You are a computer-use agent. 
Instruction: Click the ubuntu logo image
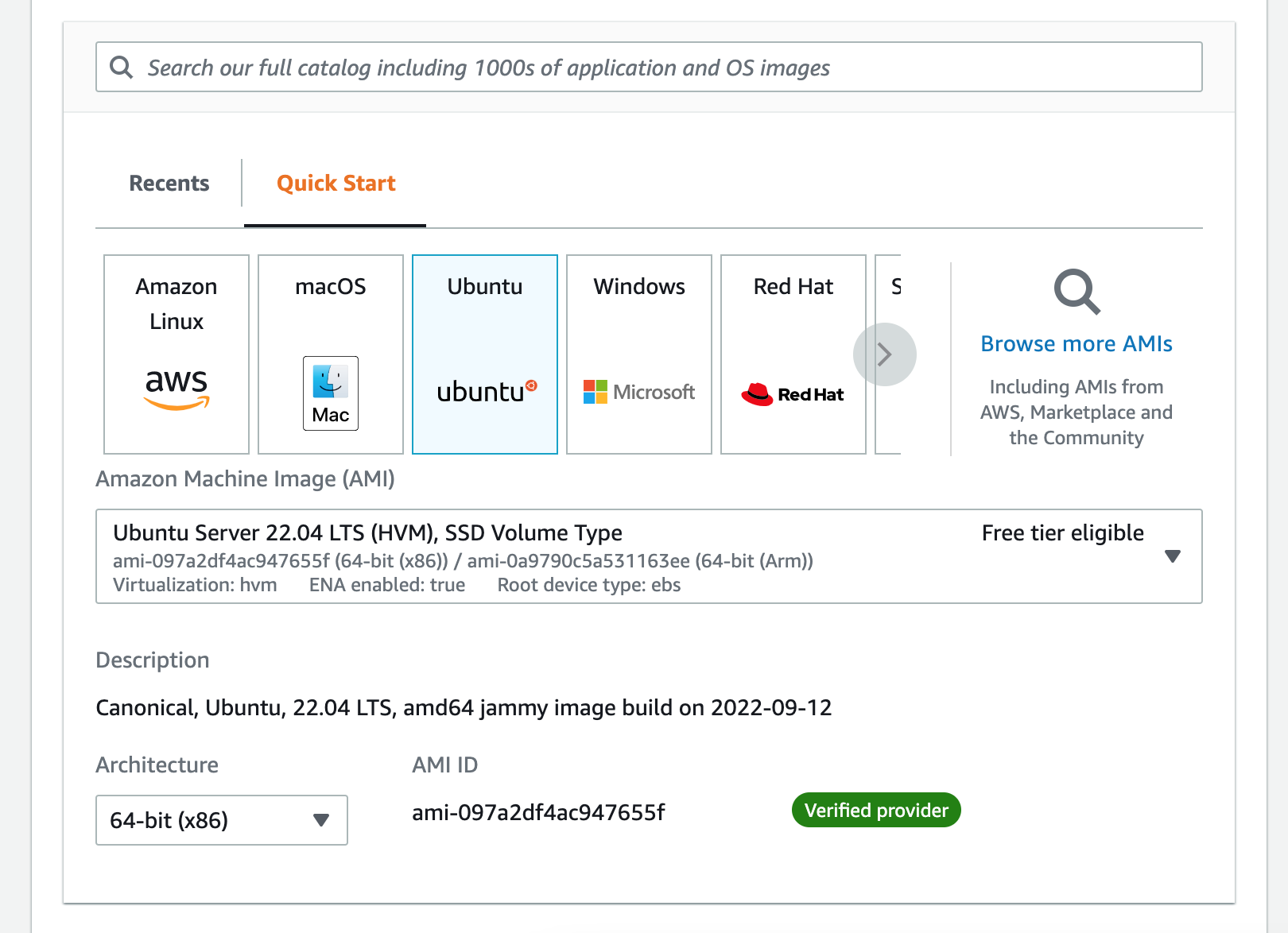(487, 391)
